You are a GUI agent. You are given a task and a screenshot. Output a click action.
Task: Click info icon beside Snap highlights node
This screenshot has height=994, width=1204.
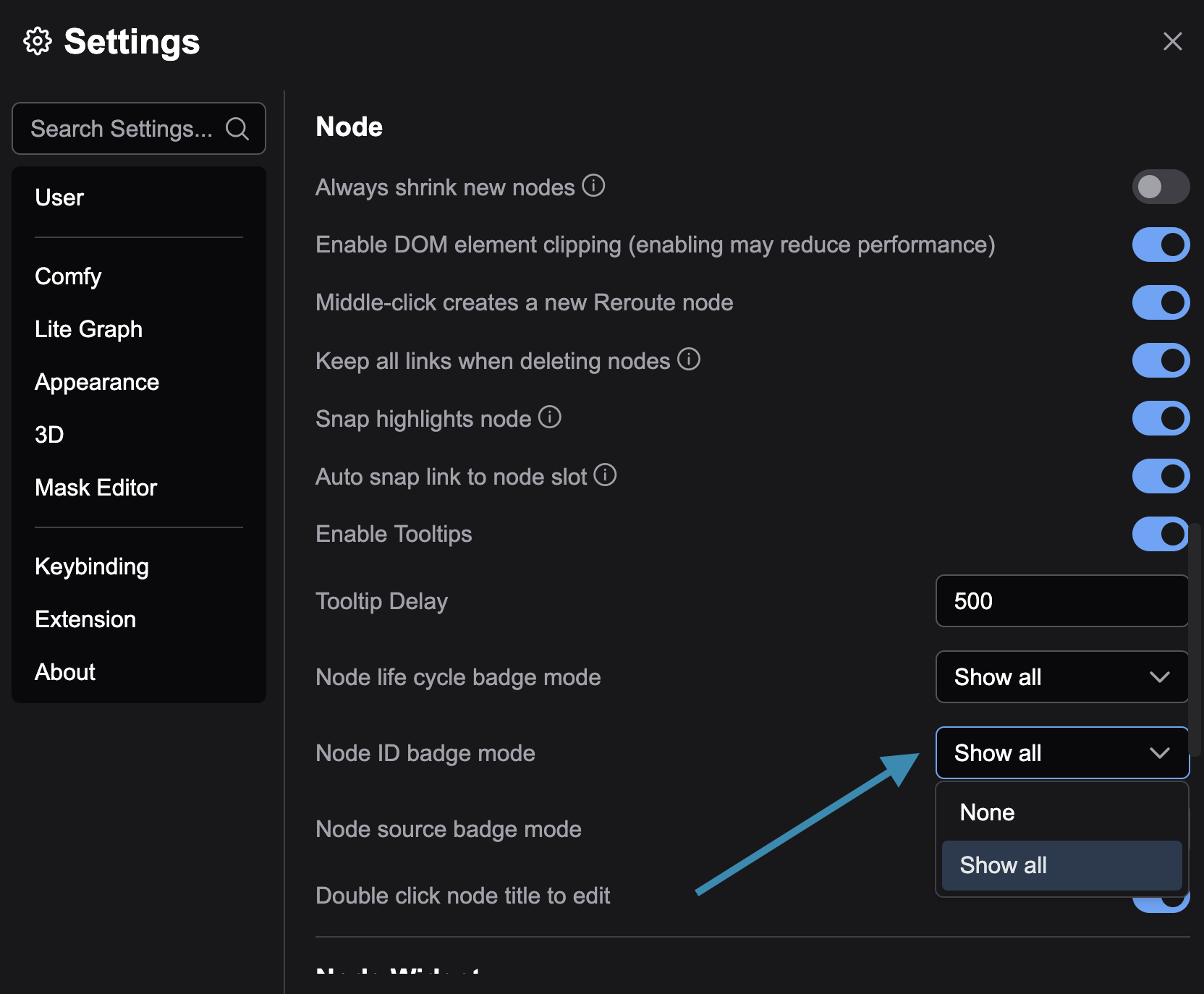click(550, 417)
